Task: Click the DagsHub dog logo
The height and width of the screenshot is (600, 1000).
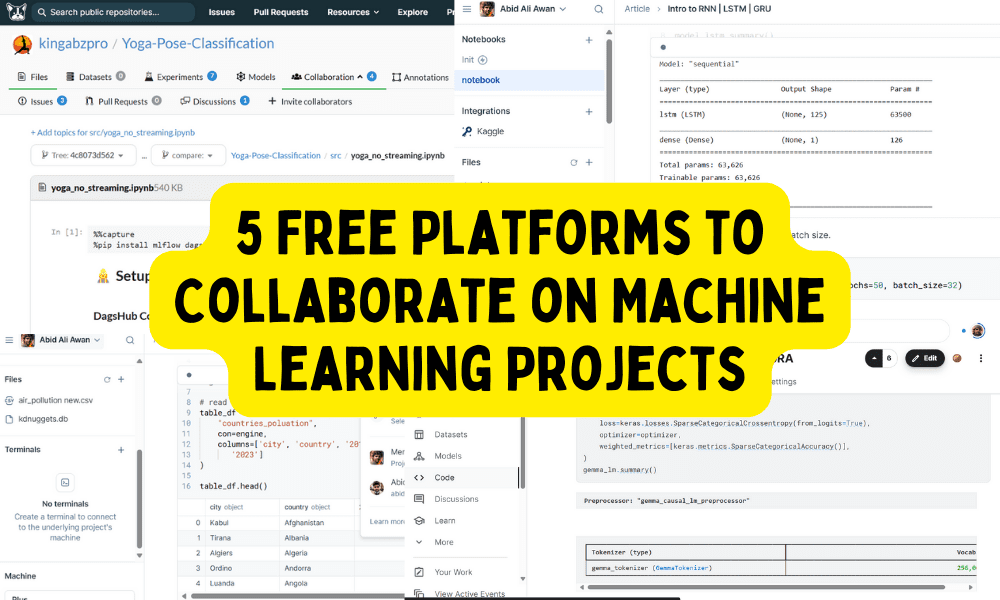Action: tap(13, 12)
